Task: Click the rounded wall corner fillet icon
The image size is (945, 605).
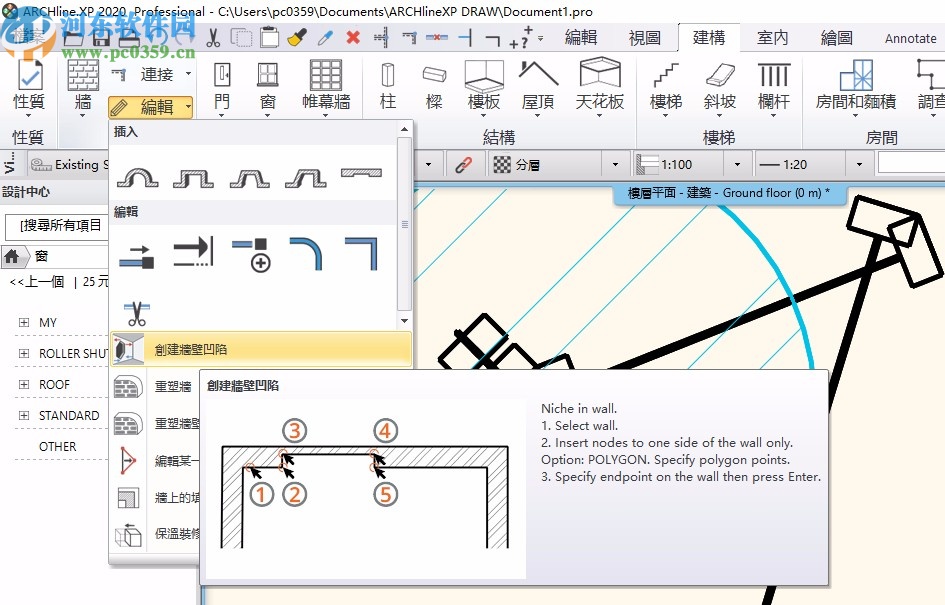Action: [306, 253]
